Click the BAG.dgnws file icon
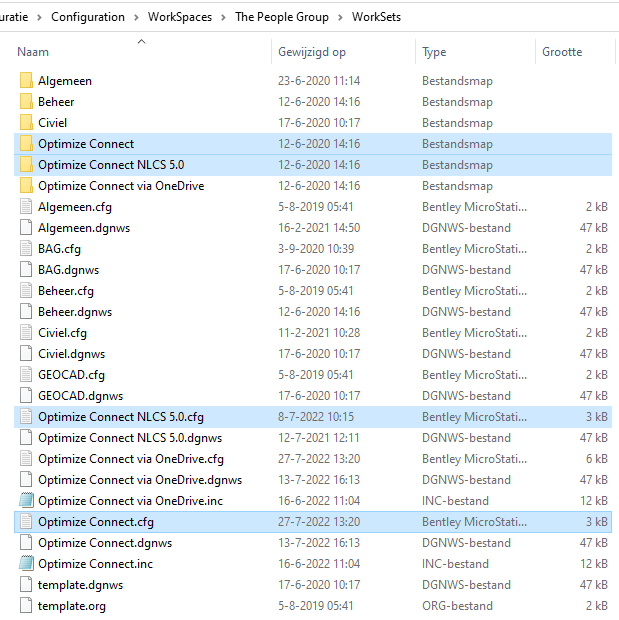Image resolution: width=619 pixels, height=620 pixels. point(26,270)
